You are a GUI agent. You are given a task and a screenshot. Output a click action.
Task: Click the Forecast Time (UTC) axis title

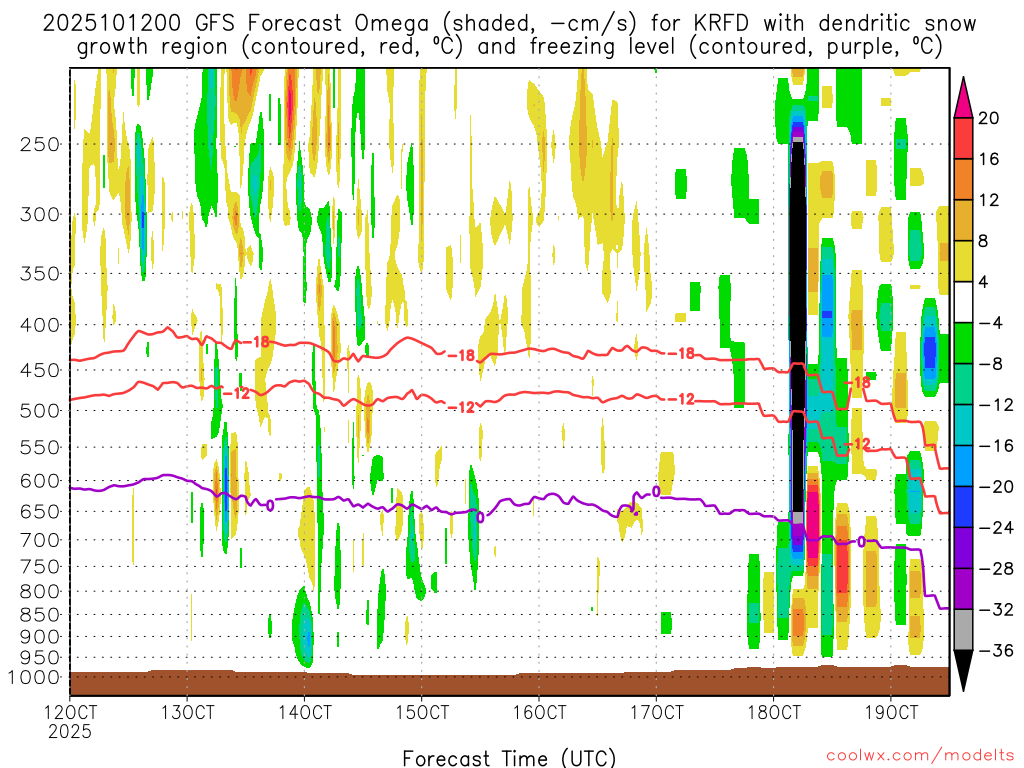(x=509, y=757)
